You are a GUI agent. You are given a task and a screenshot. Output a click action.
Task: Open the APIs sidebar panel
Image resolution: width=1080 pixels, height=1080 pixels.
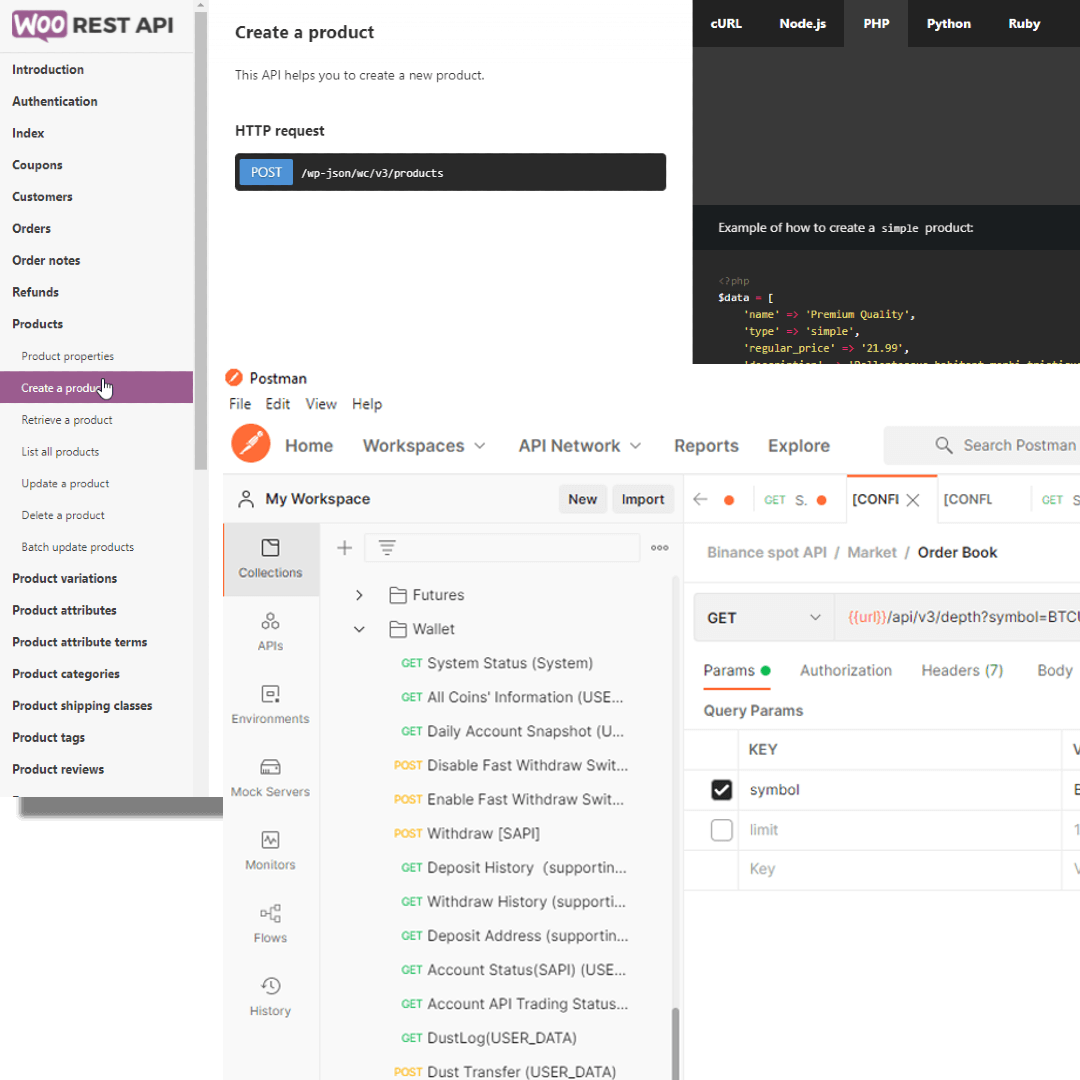270,632
